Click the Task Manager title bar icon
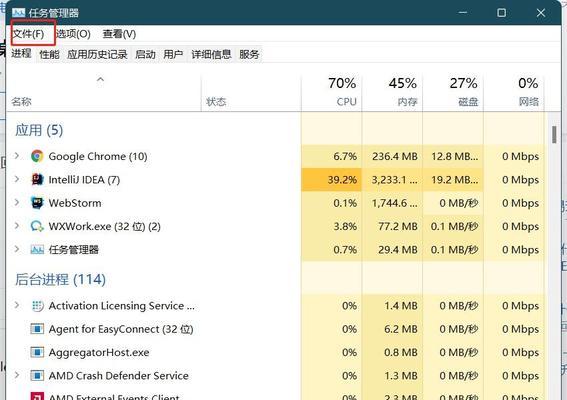This screenshot has height=400, width=567. pyautogui.click(x=18, y=13)
